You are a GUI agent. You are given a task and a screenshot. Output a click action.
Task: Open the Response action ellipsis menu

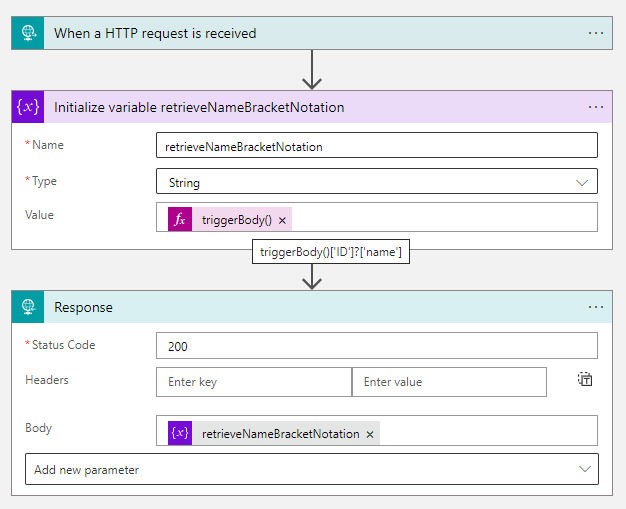pos(596,307)
